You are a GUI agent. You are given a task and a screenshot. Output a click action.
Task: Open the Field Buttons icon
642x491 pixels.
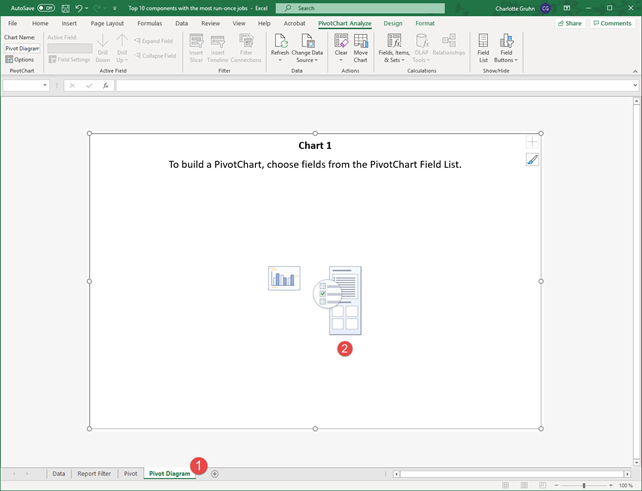[506, 41]
